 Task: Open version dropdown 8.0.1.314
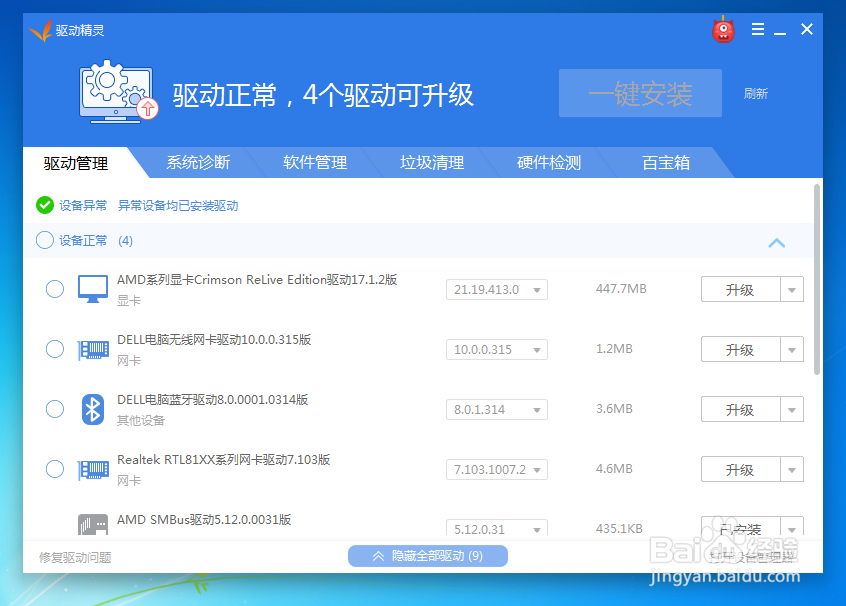click(497, 410)
